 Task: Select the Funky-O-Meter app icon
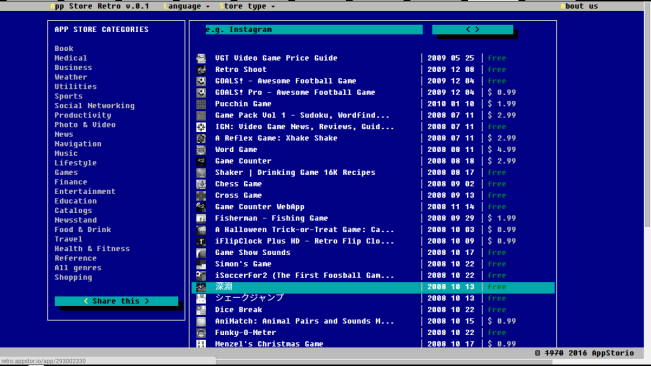click(x=201, y=333)
